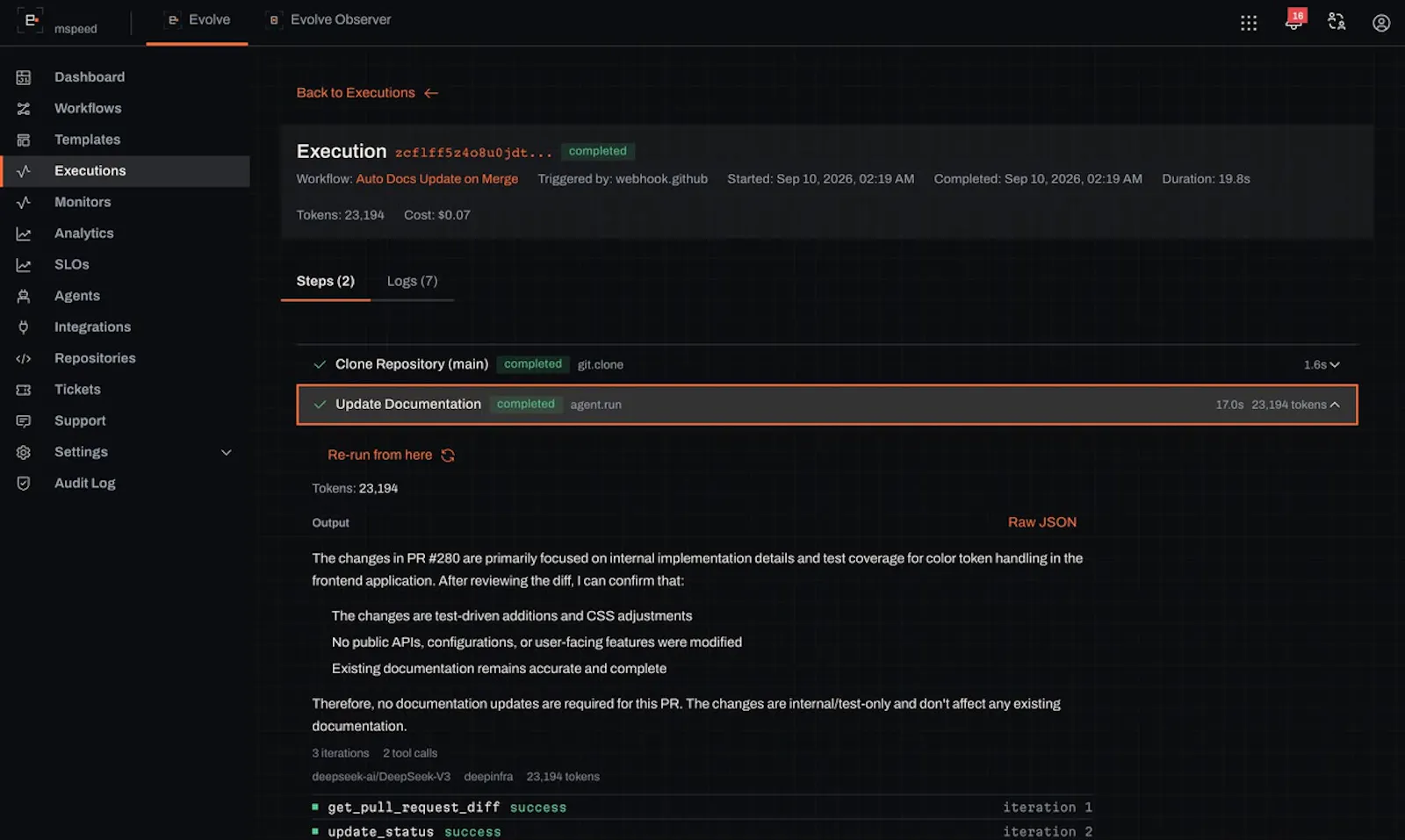This screenshot has height=840, width=1405.
Task: Click execution ID zcflff5z4o8u0jdt
Action: [473, 153]
